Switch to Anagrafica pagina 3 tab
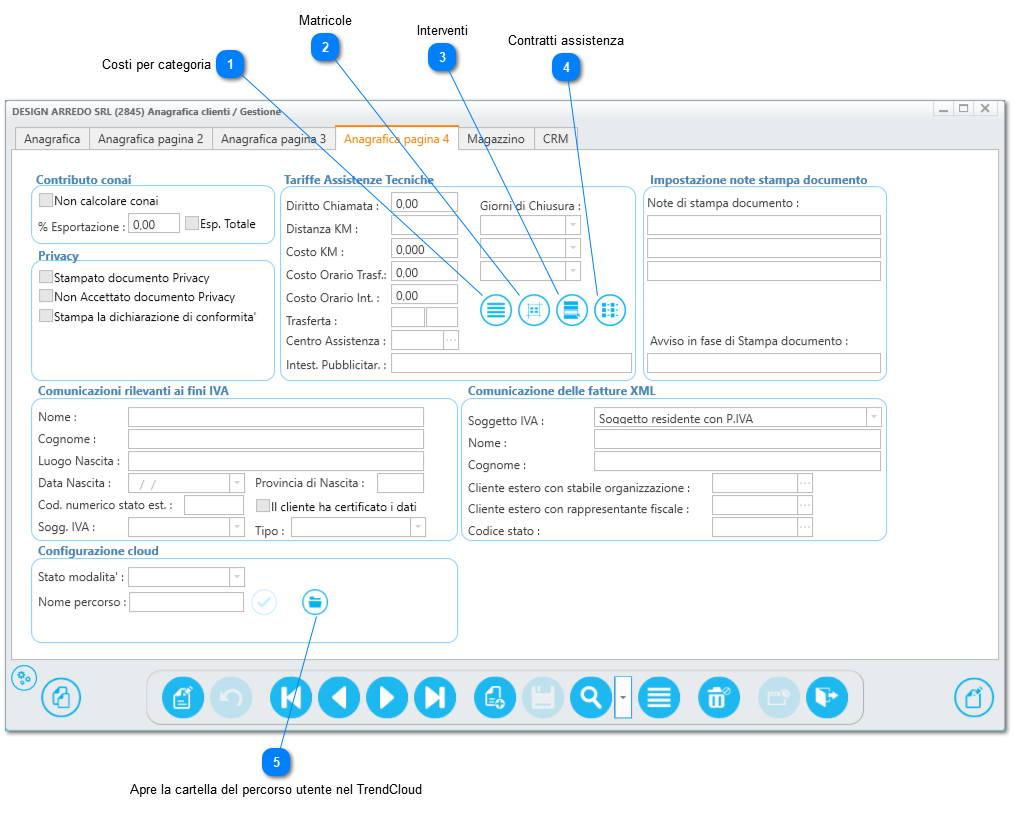 coord(274,139)
